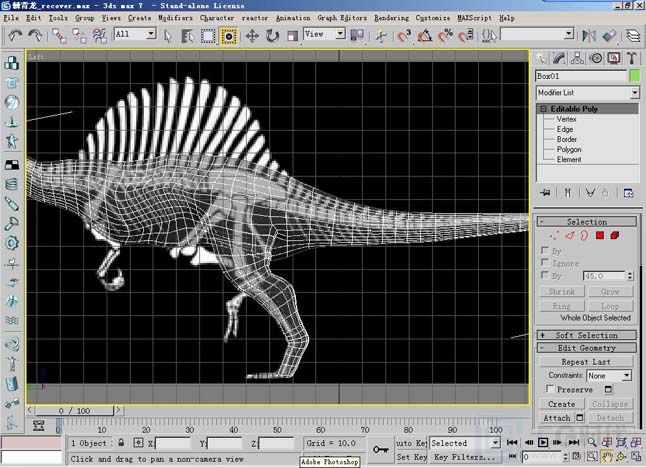Open the Select by Name dialog icon

[187, 36]
